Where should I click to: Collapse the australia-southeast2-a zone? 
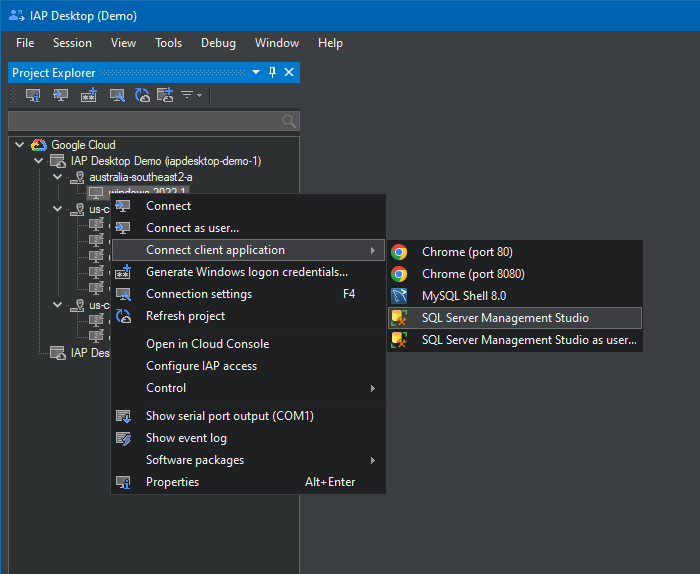point(58,177)
